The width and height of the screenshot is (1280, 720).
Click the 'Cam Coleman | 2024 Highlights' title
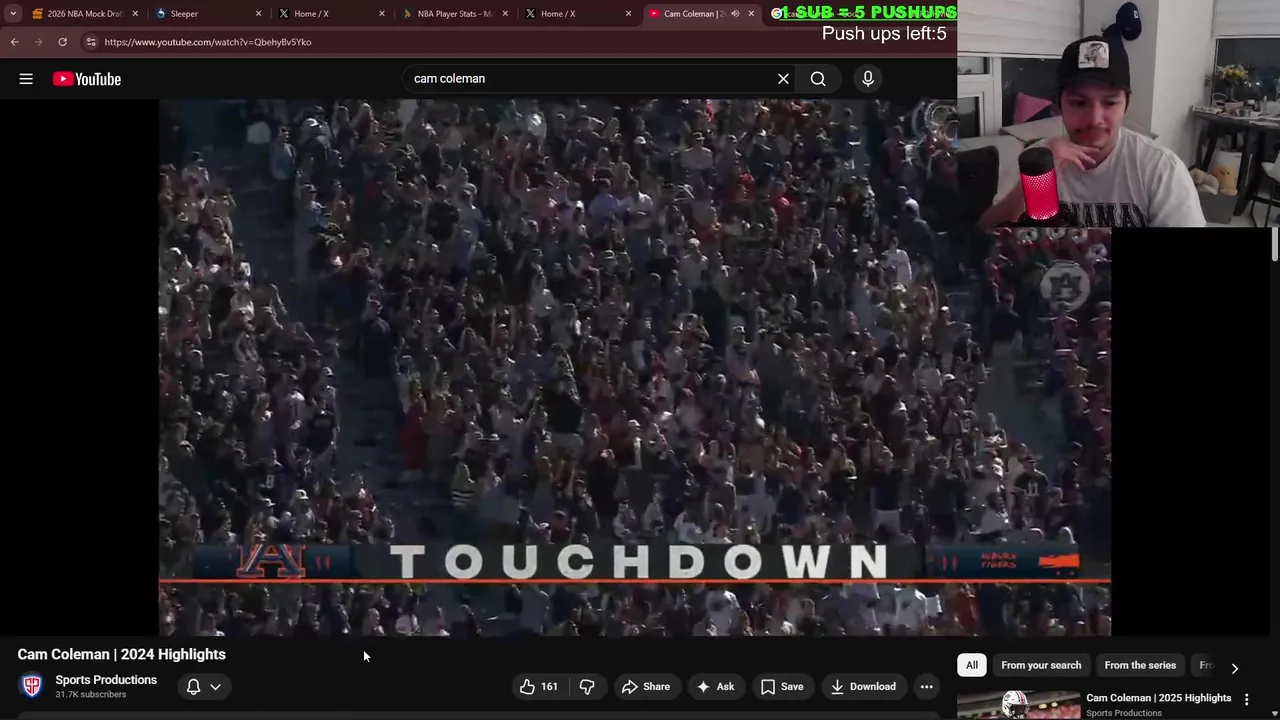point(121,654)
